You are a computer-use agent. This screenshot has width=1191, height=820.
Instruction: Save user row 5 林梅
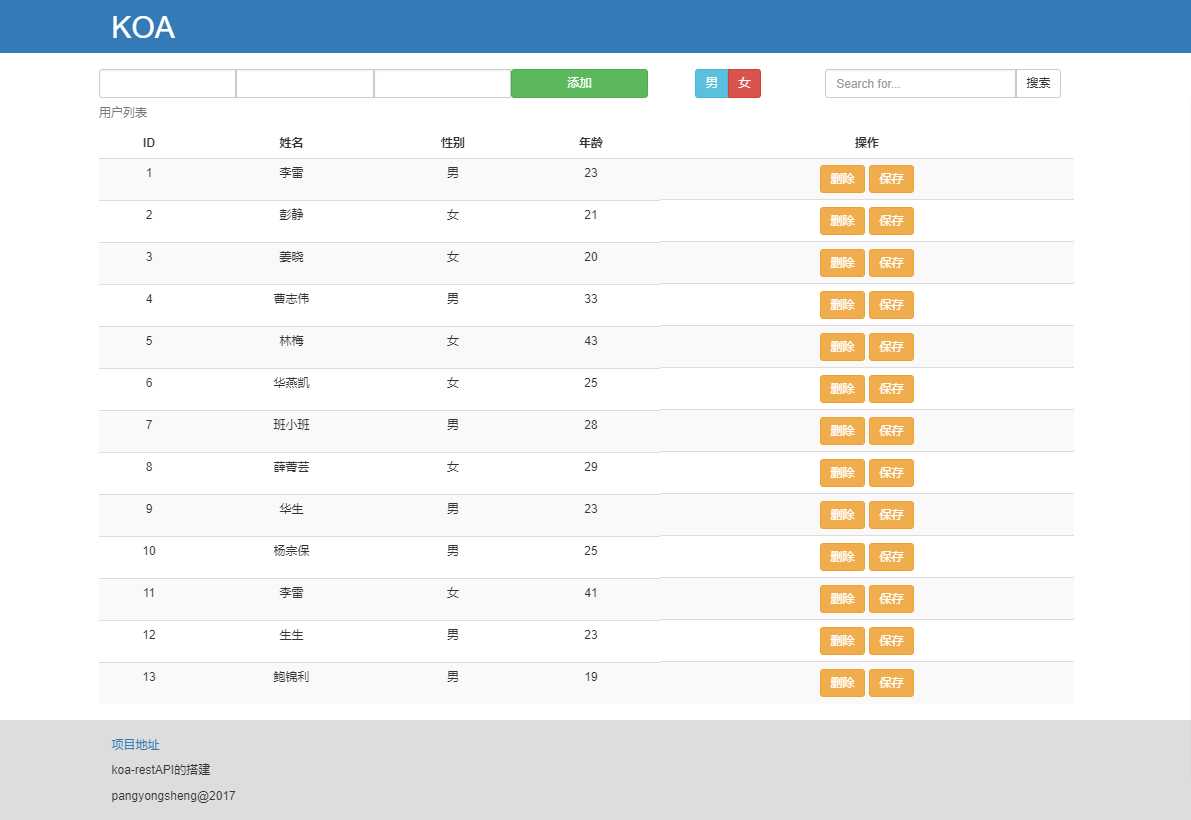click(x=891, y=347)
